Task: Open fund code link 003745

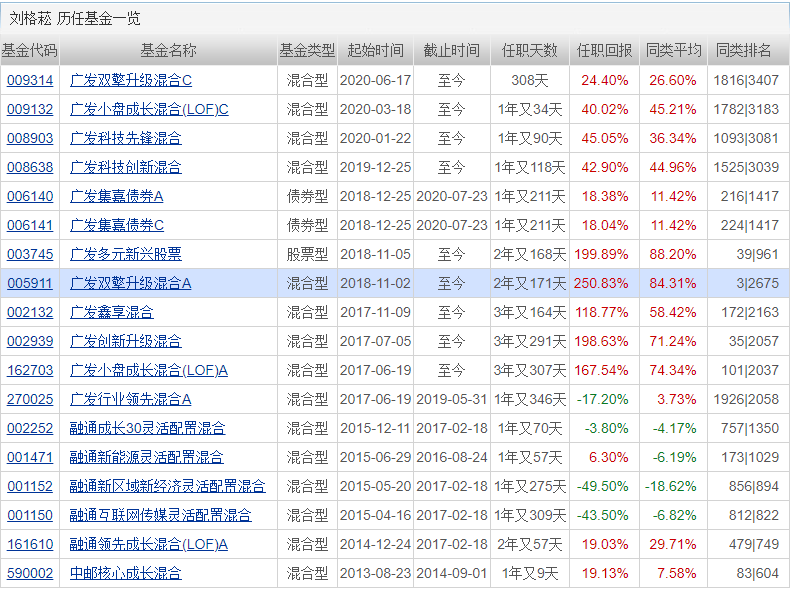Action: (30, 254)
